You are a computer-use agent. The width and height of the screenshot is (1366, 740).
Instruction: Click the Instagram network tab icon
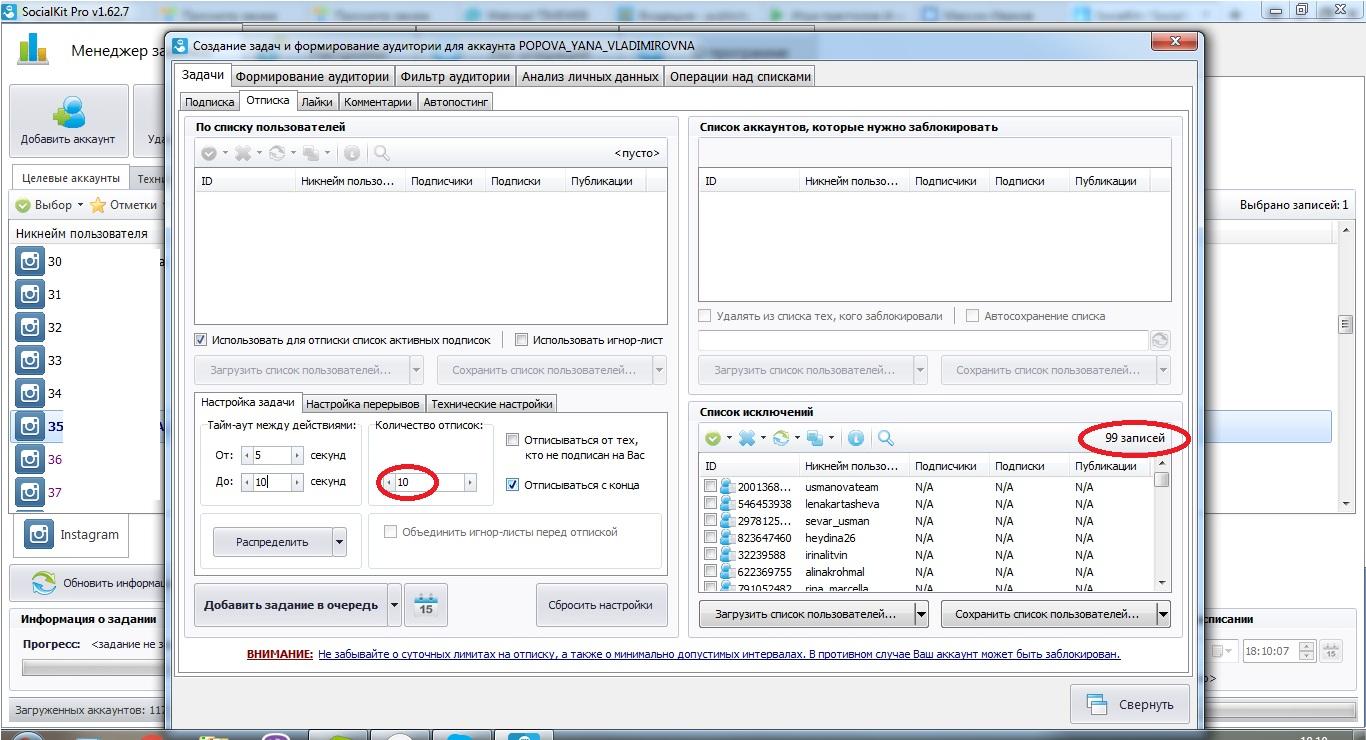point(39,534)
